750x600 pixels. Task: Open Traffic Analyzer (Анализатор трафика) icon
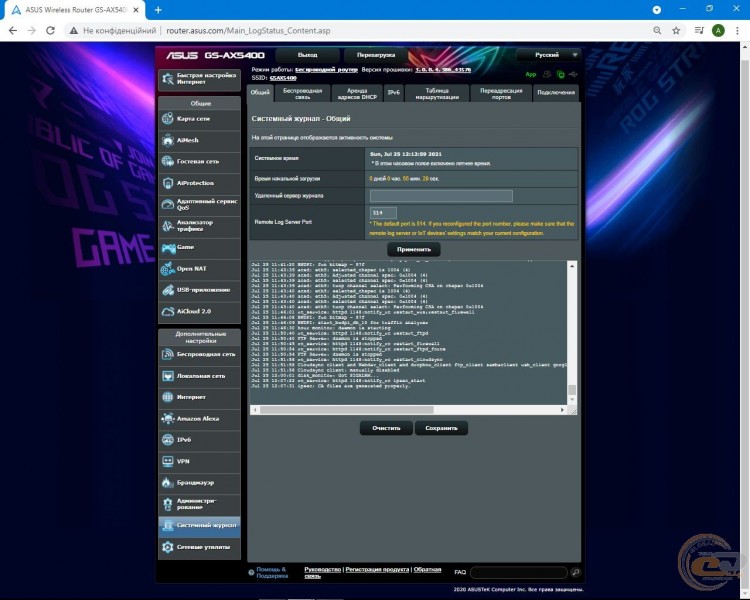coord(167,225)
